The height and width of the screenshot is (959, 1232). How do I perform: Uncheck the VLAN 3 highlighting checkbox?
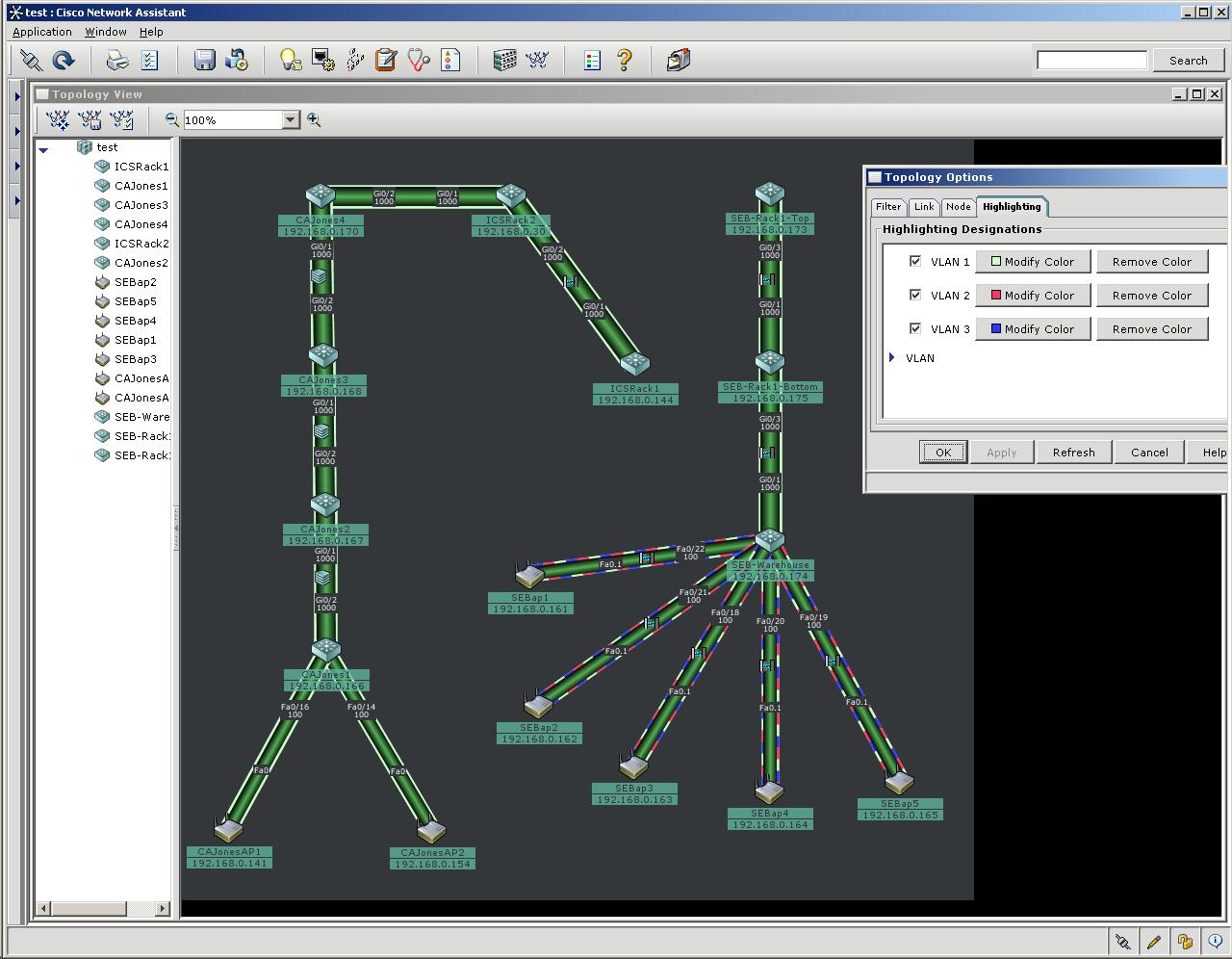coord(915,328)
